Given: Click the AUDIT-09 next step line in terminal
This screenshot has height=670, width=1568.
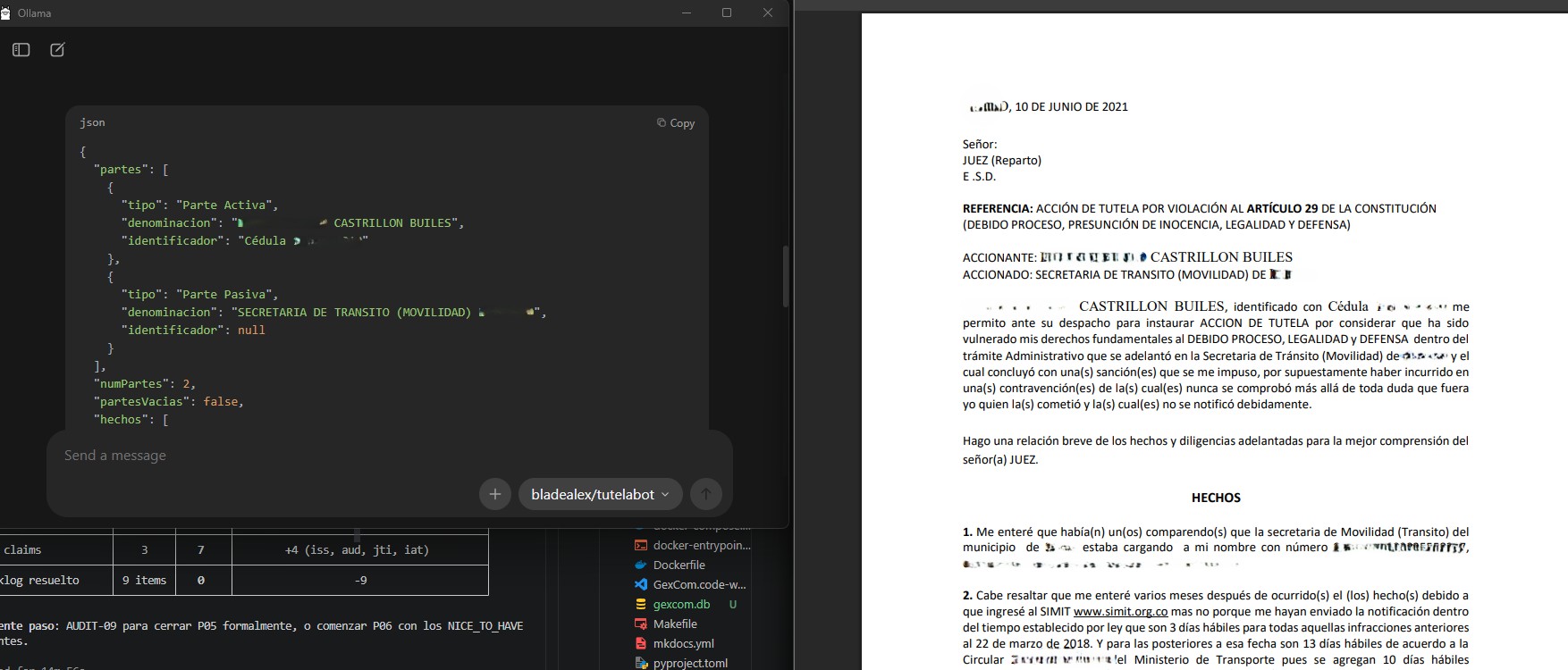Looking at the screenshot, I should 262,625.
